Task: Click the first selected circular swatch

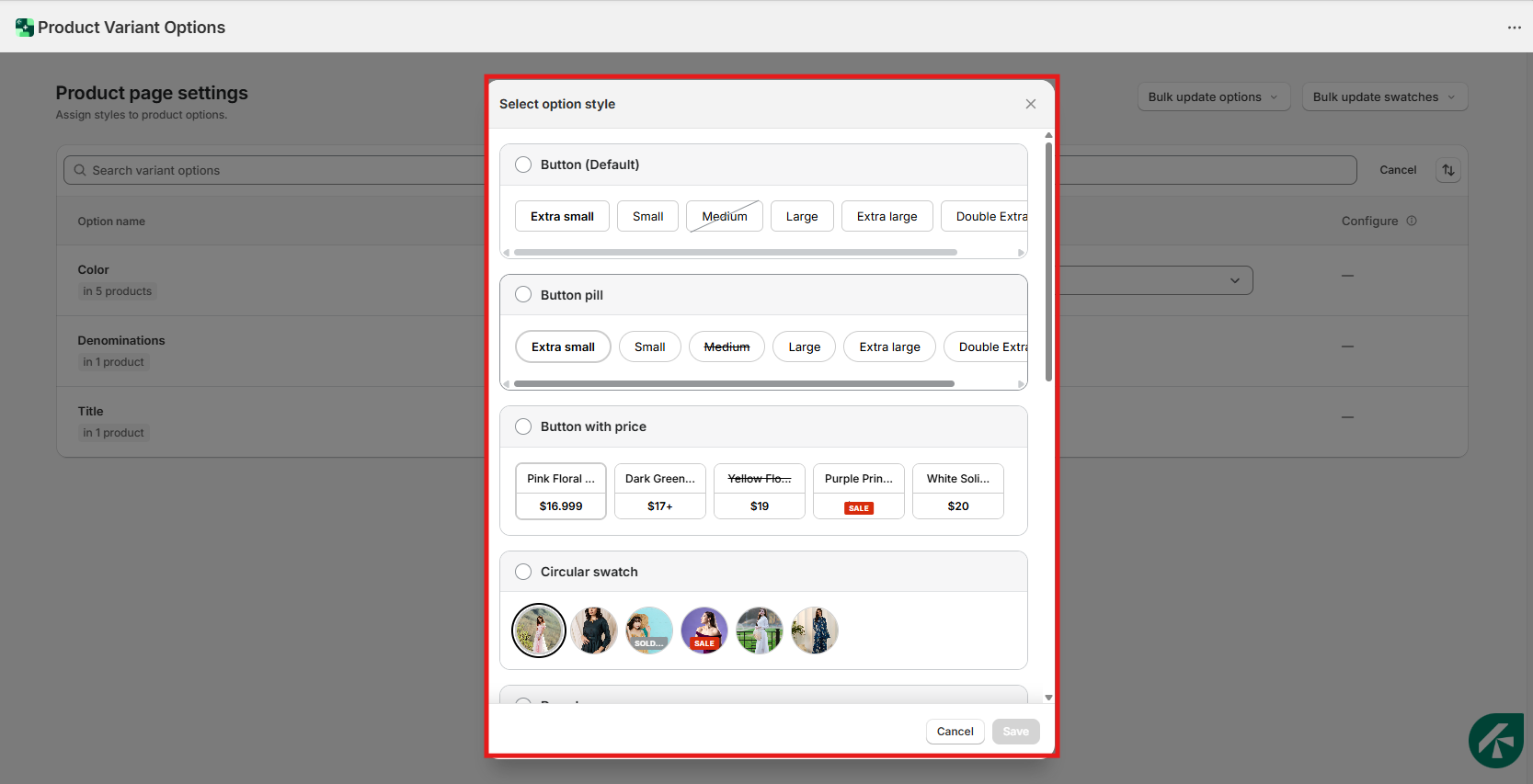Action: click(x=539, y=631)
